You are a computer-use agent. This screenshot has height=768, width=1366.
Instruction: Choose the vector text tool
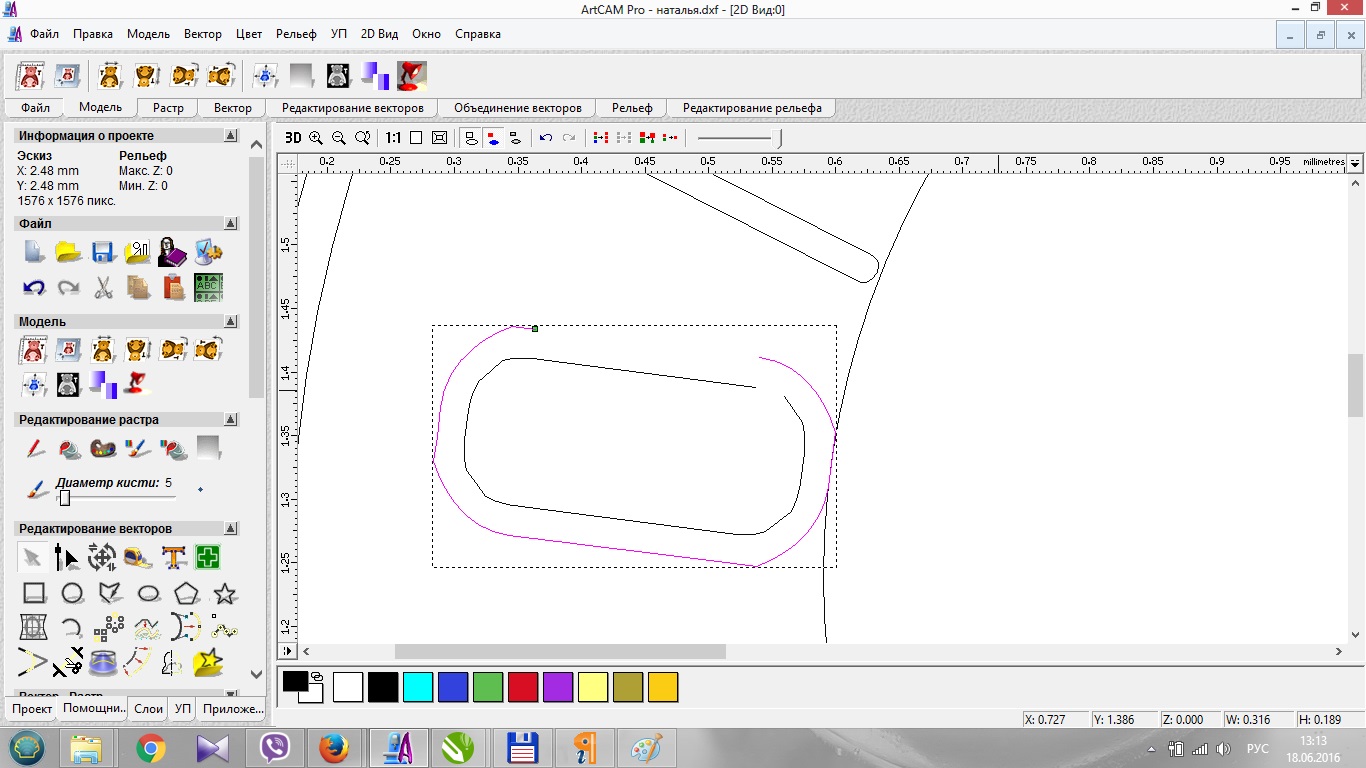tap(174, 557)
